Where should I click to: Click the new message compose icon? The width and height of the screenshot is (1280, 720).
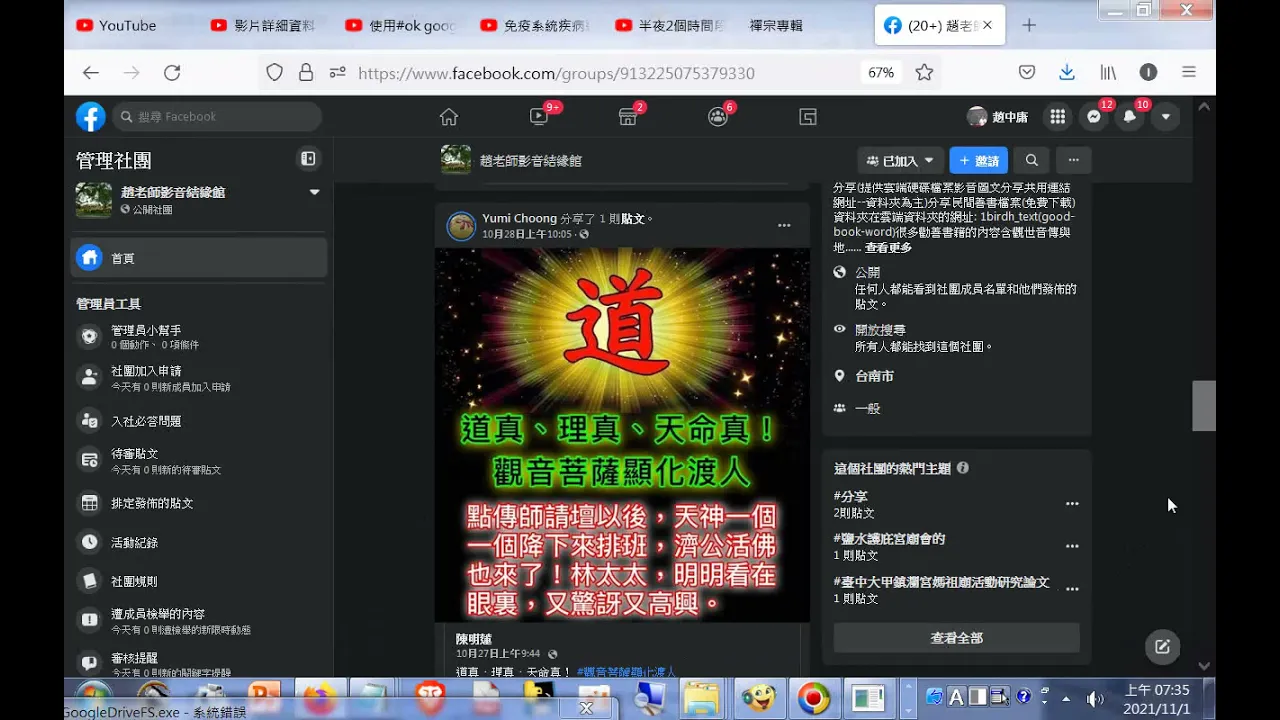[x=1162, y=646]
